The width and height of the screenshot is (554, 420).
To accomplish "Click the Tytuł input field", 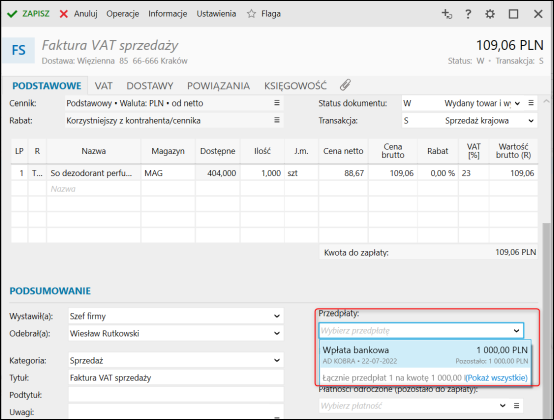I will click(x=176, y=378).
